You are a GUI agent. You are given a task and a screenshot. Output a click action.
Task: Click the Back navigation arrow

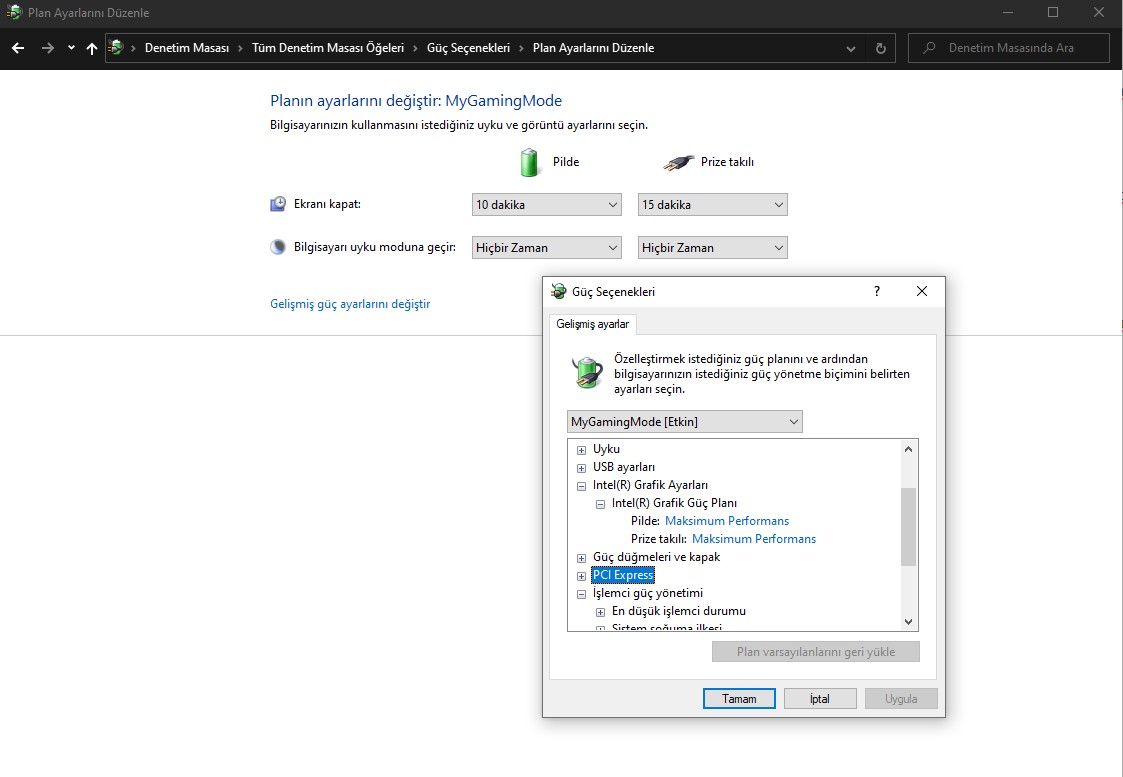18,48
